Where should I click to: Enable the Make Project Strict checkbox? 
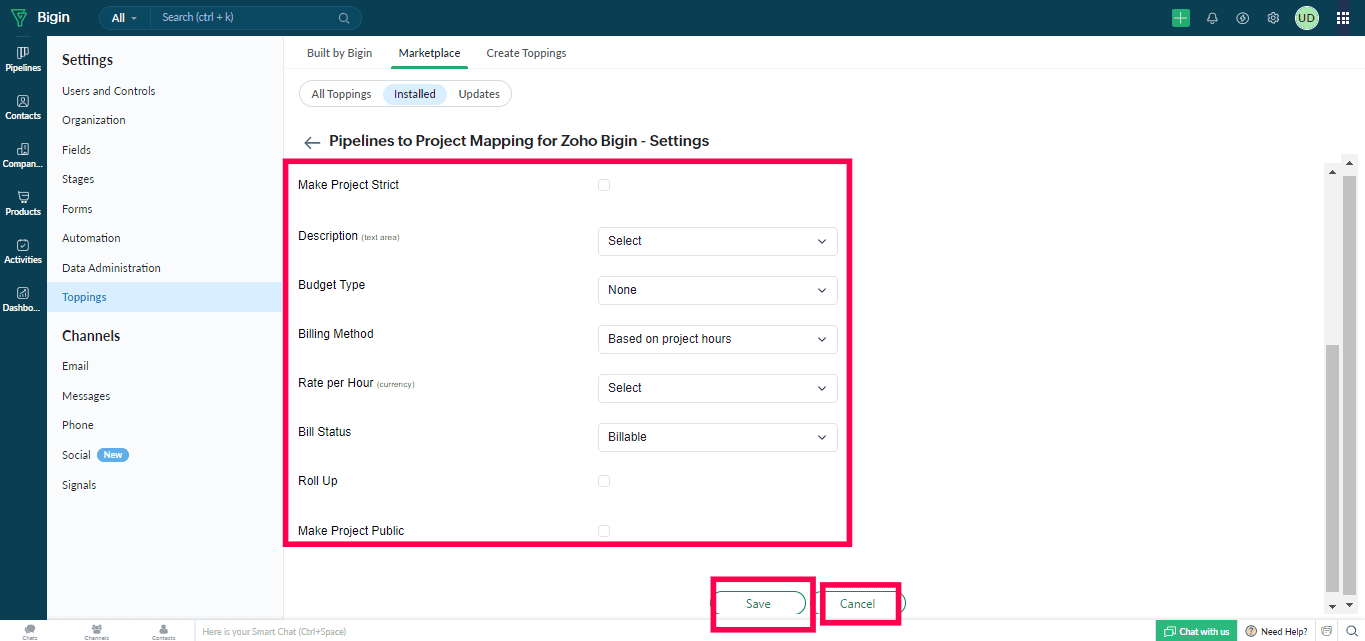604,185
